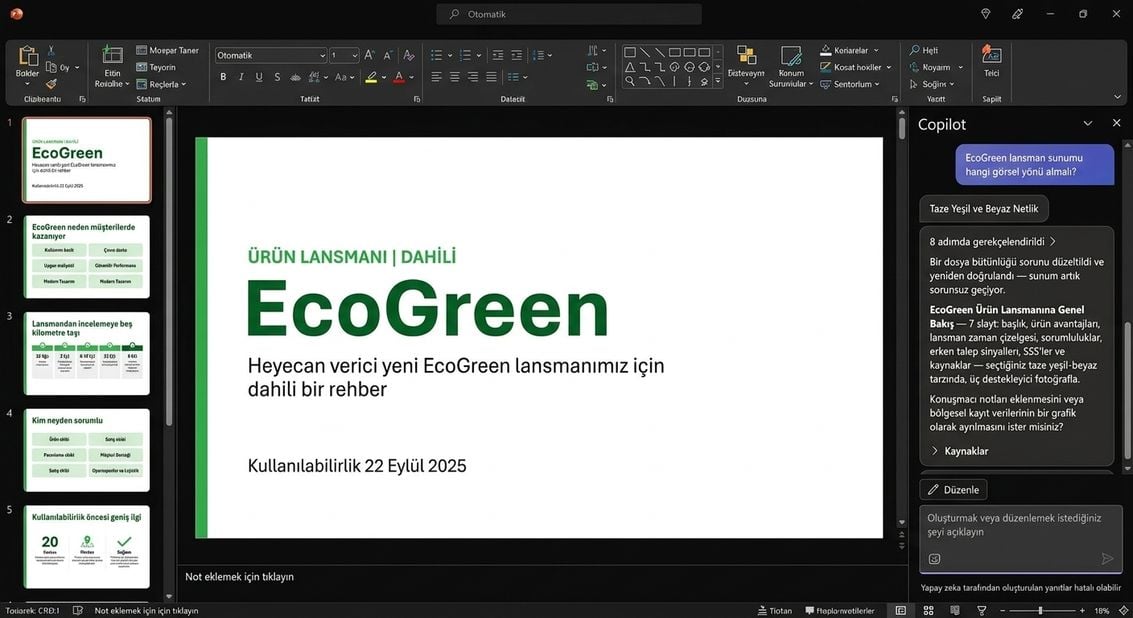Select the rectangle shape in gallery

point(630,52)
